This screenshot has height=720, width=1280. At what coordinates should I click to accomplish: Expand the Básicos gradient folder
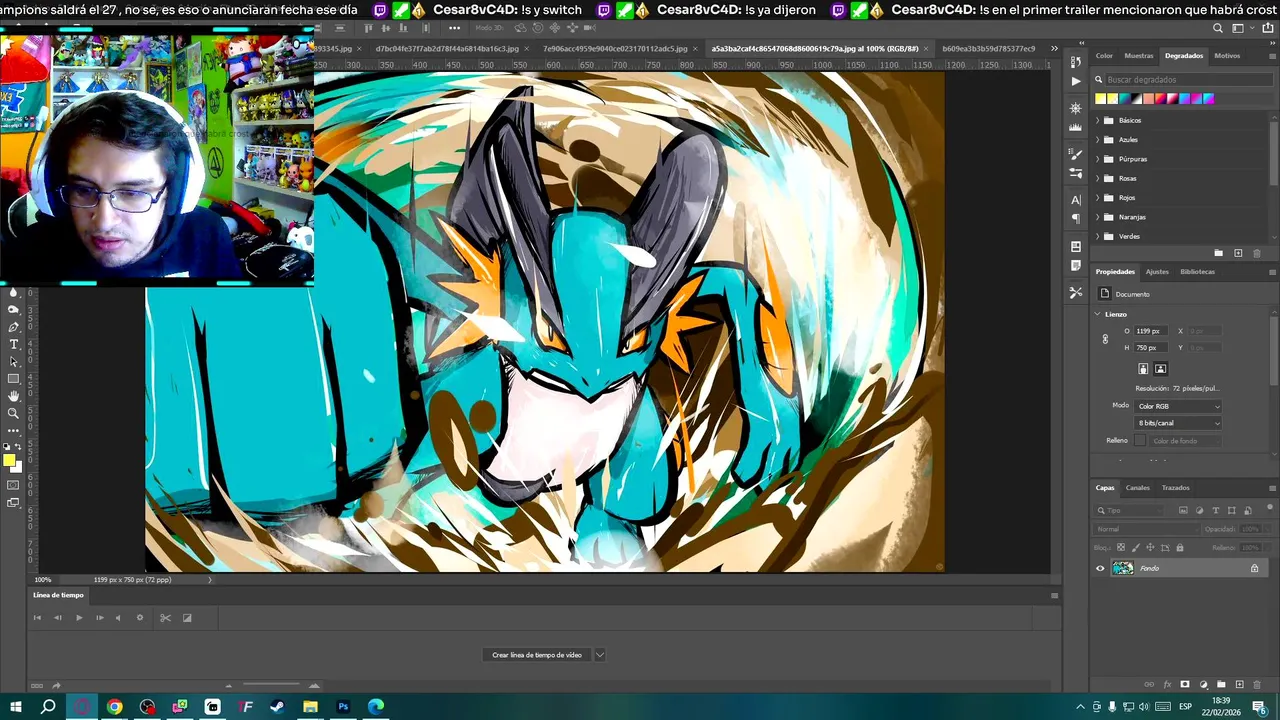[1098, 120]
